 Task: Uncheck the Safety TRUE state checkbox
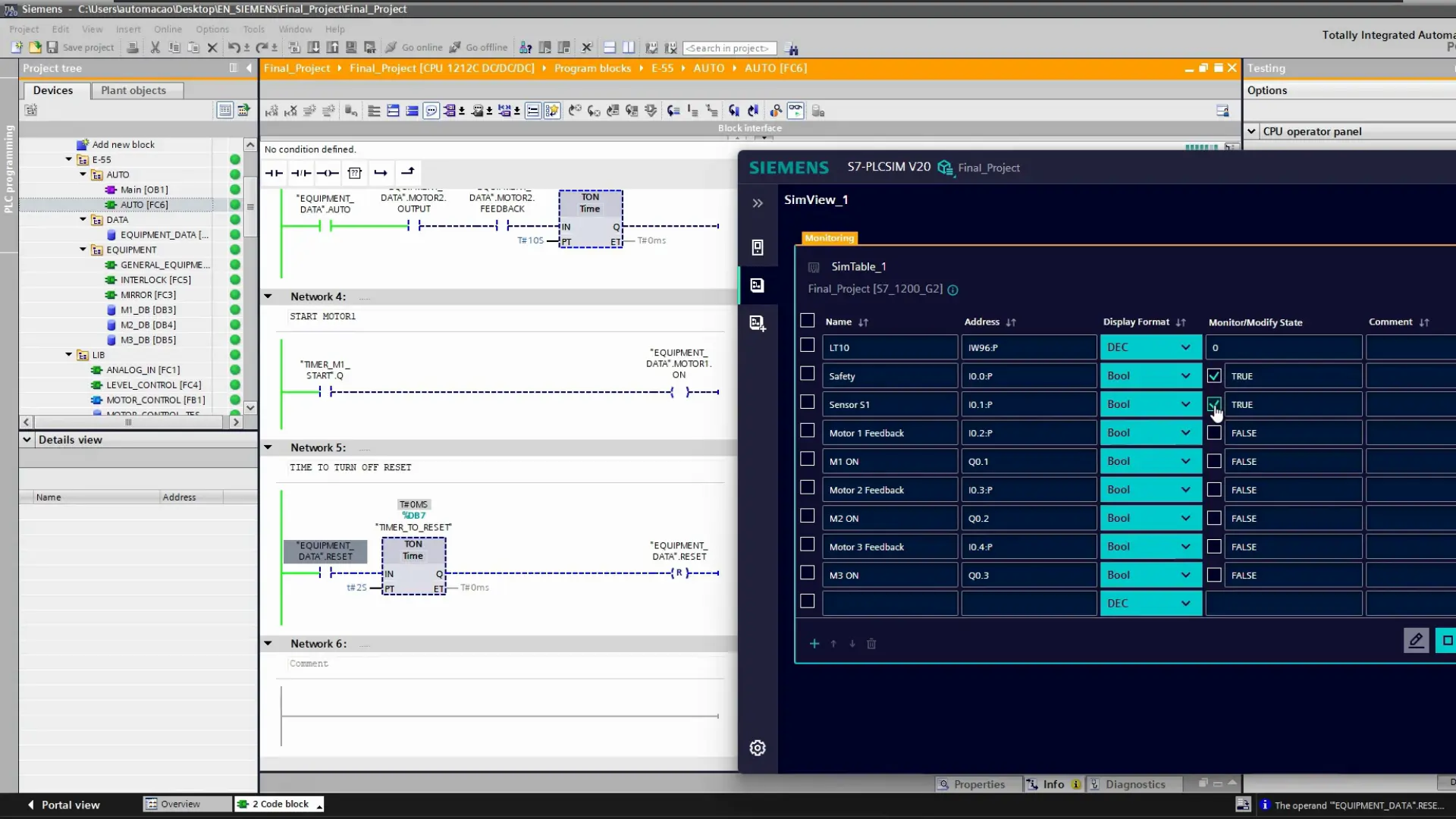(x=1214, y=376)
